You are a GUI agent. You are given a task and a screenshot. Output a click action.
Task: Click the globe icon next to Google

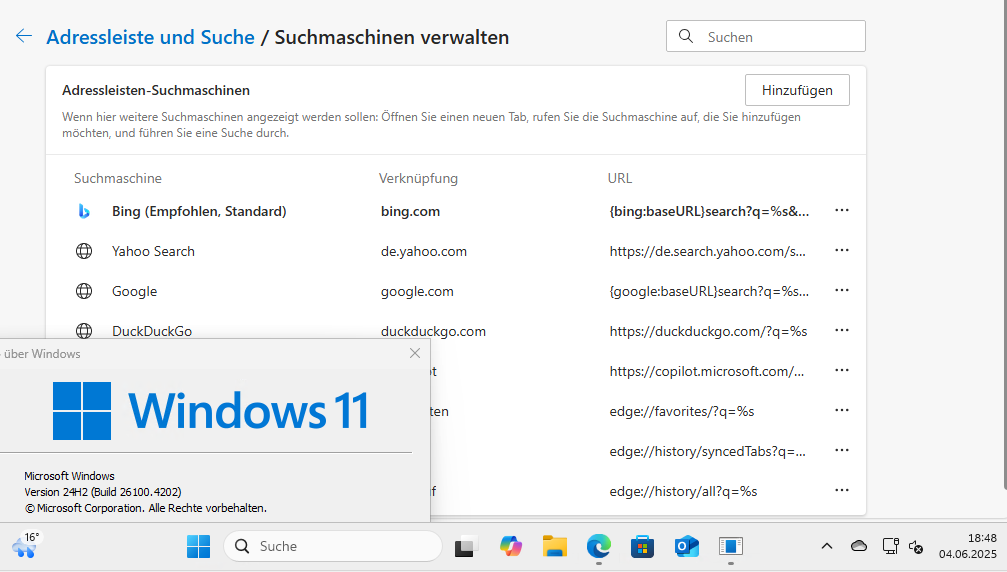(84, 291)
